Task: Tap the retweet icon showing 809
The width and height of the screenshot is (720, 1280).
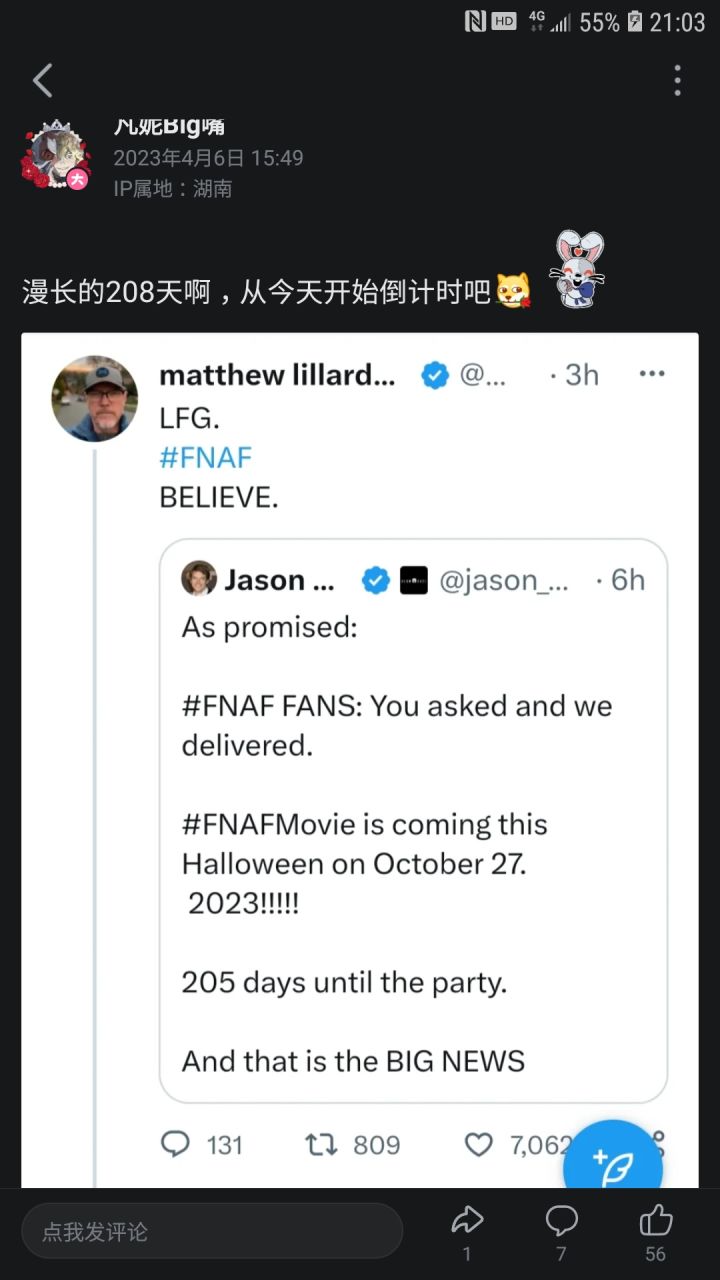Action: pos(322,1144)
